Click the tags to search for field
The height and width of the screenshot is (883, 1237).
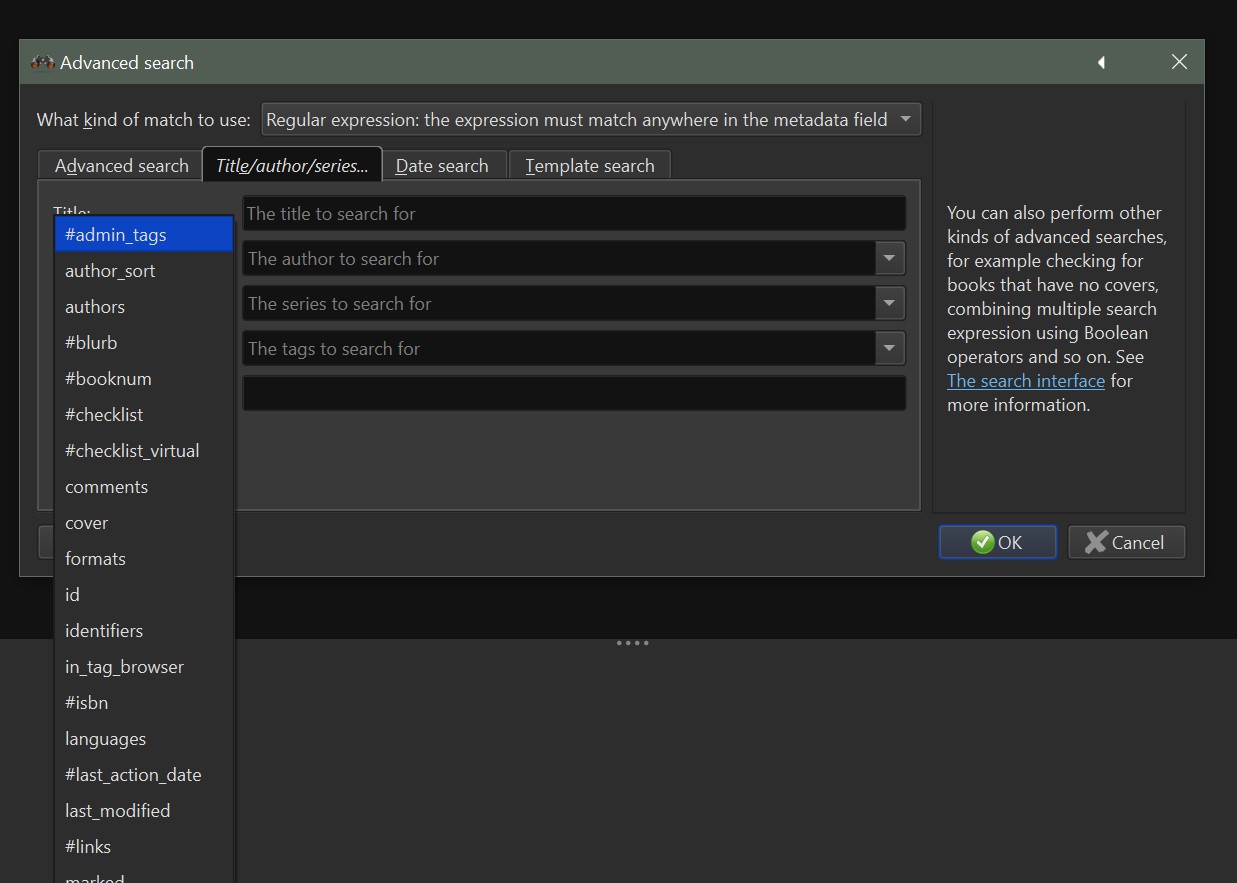click(559, 349)
